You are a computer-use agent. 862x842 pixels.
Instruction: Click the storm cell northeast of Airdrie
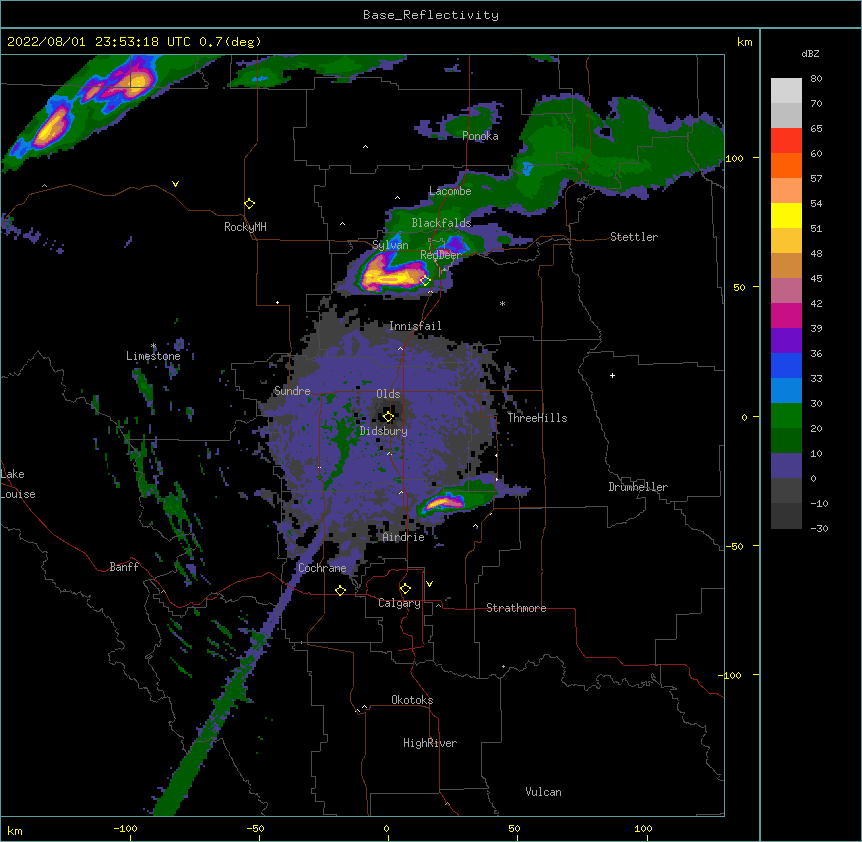coord(444,502)
